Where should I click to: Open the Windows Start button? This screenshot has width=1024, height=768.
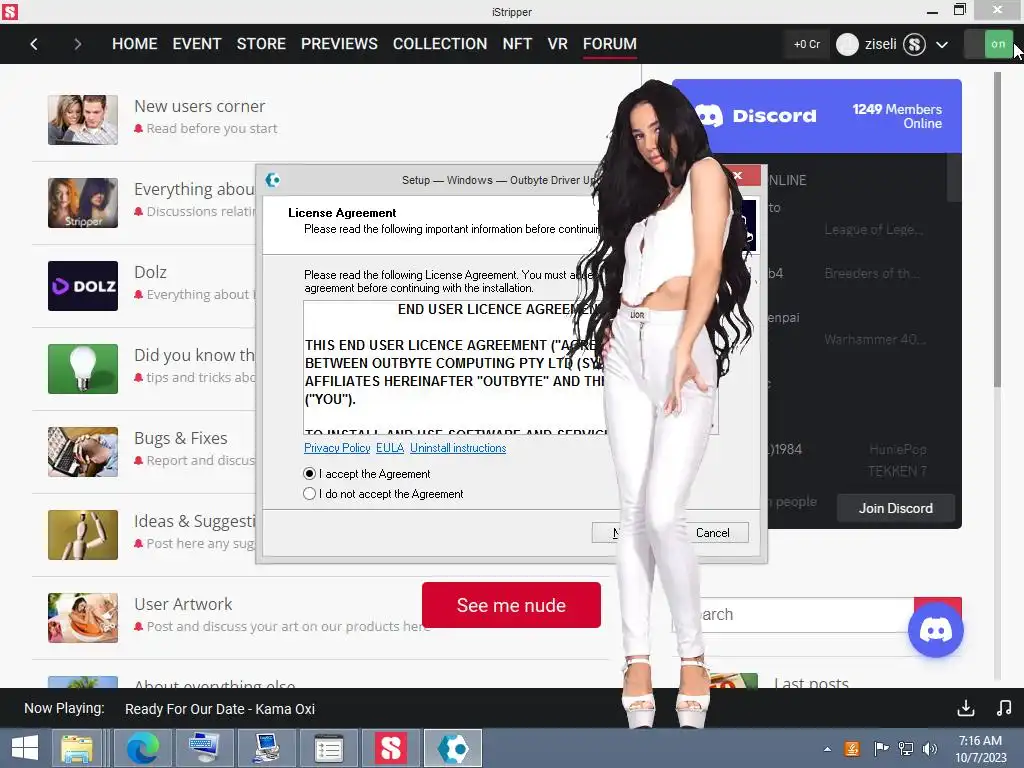coord(25,748)
